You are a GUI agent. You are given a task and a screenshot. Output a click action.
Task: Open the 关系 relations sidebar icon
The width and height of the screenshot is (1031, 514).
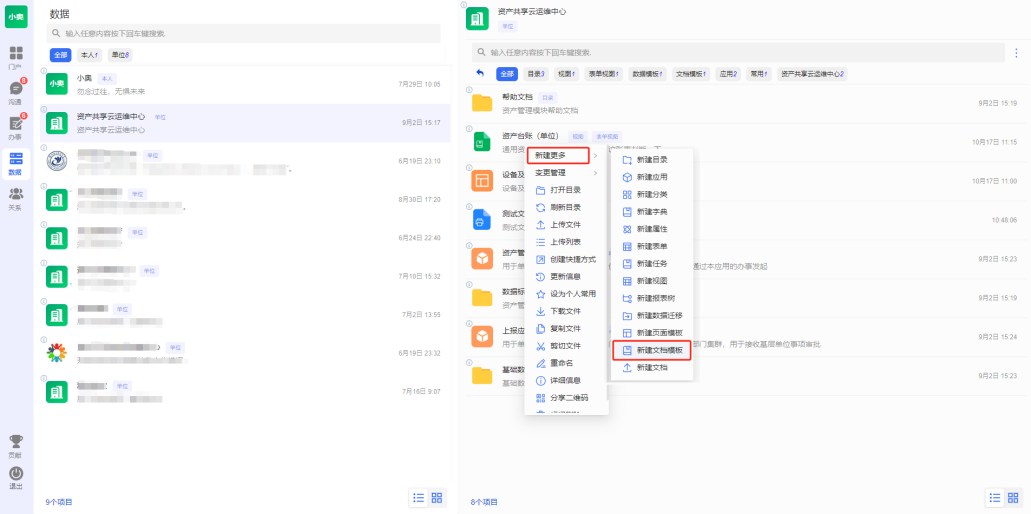coord(15,197)
